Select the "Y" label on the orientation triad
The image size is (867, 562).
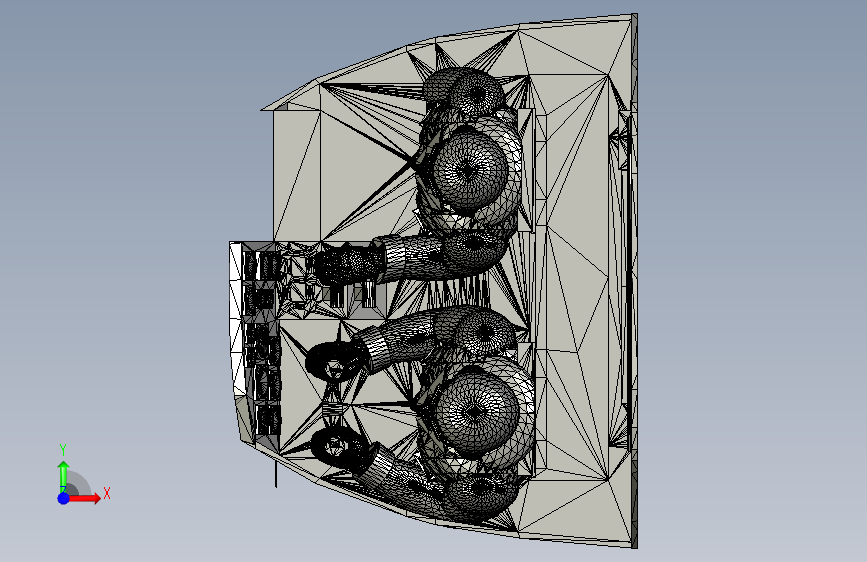tap(63, 450)
